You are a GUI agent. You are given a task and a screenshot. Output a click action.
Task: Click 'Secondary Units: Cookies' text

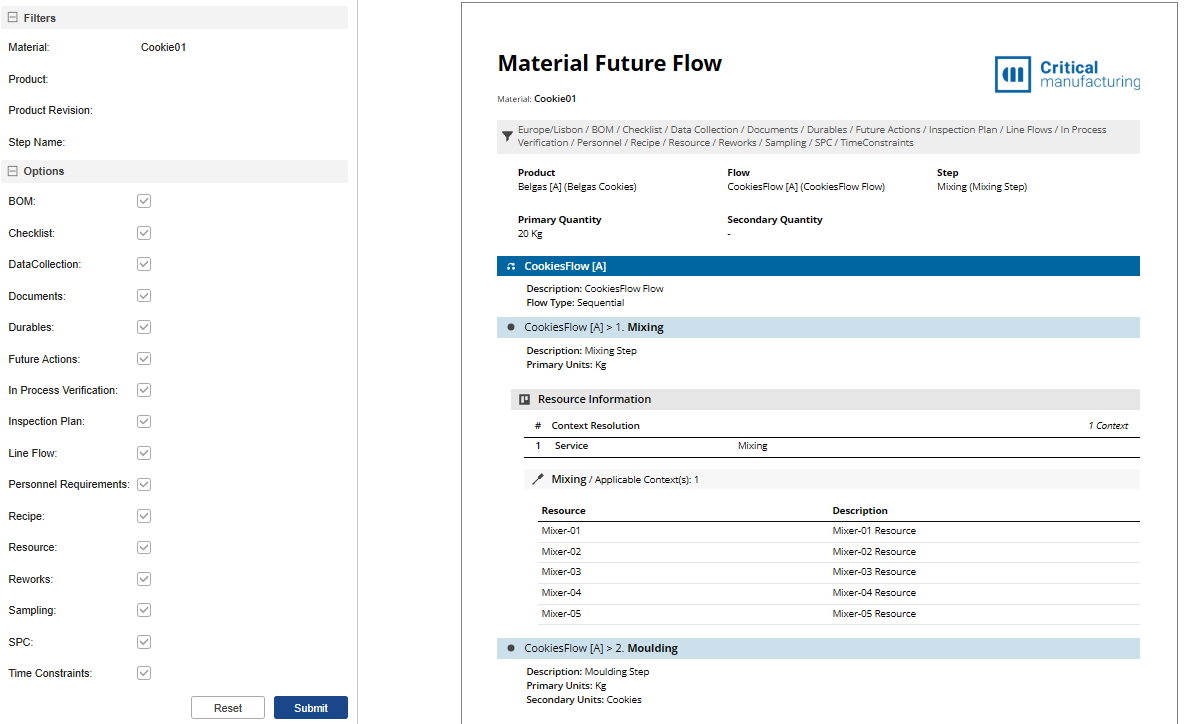[584, 700]
